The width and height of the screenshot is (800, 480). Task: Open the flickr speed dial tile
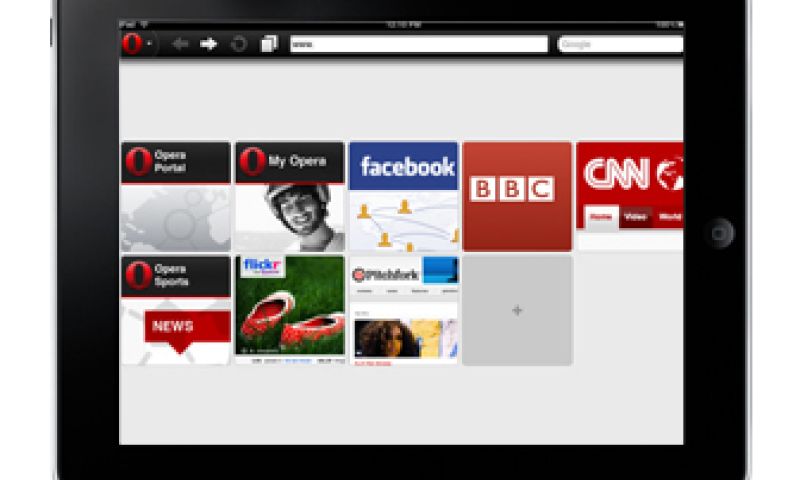click(290, 311)
